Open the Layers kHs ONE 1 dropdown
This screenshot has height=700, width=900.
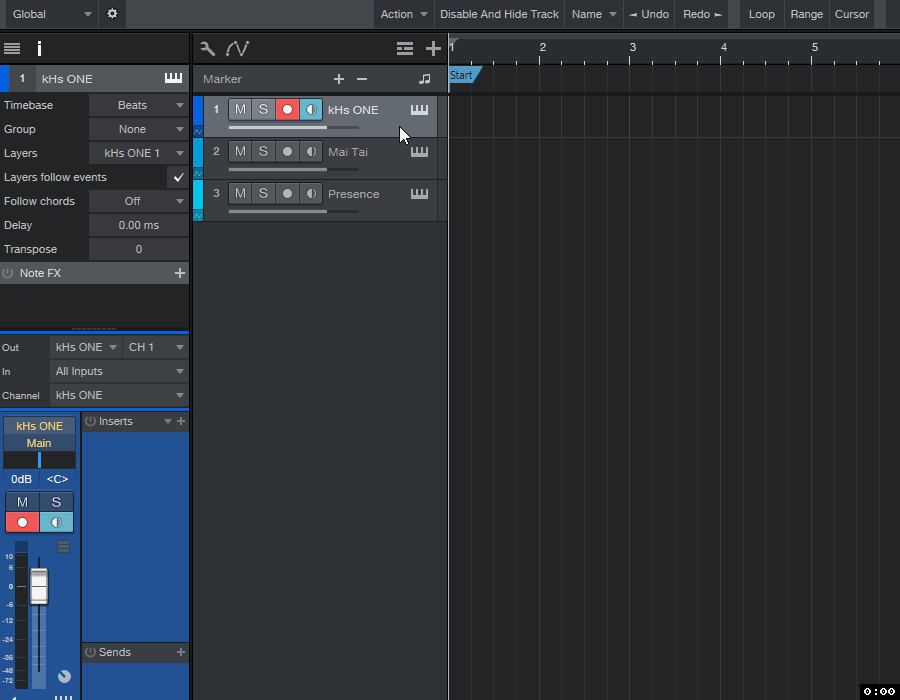[138, 153]
